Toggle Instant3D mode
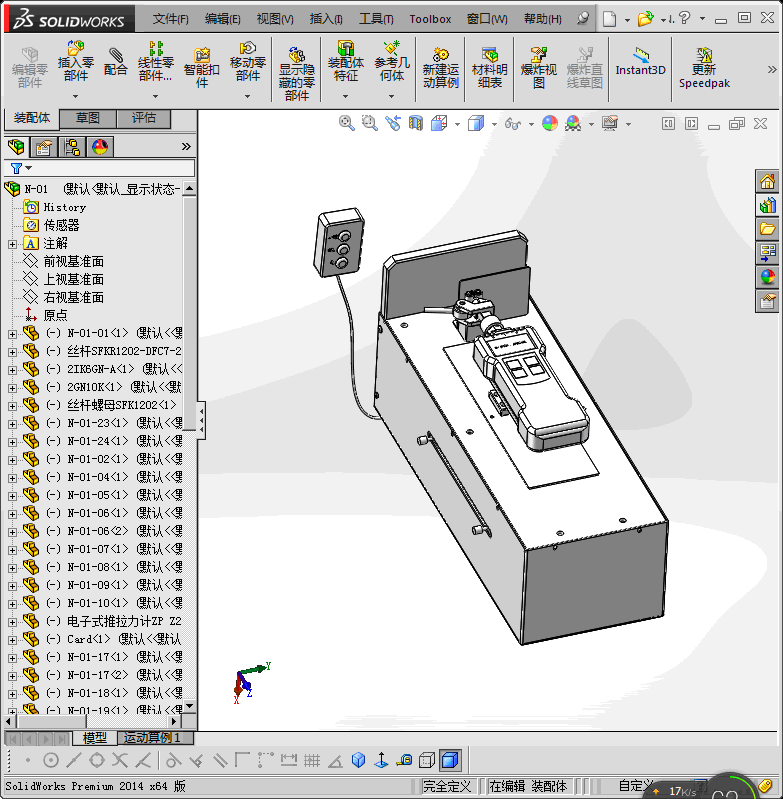Screen dimensions: 783x799 pyautogui.click(x=640, y=62)
